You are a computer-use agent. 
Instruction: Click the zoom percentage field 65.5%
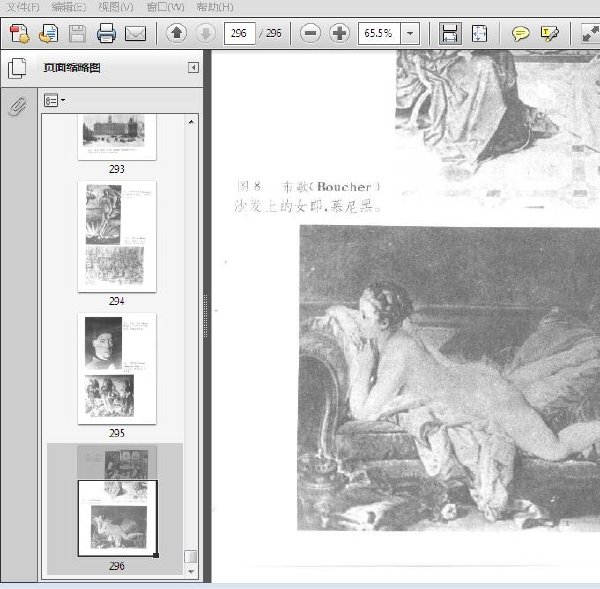pos(379,34)
